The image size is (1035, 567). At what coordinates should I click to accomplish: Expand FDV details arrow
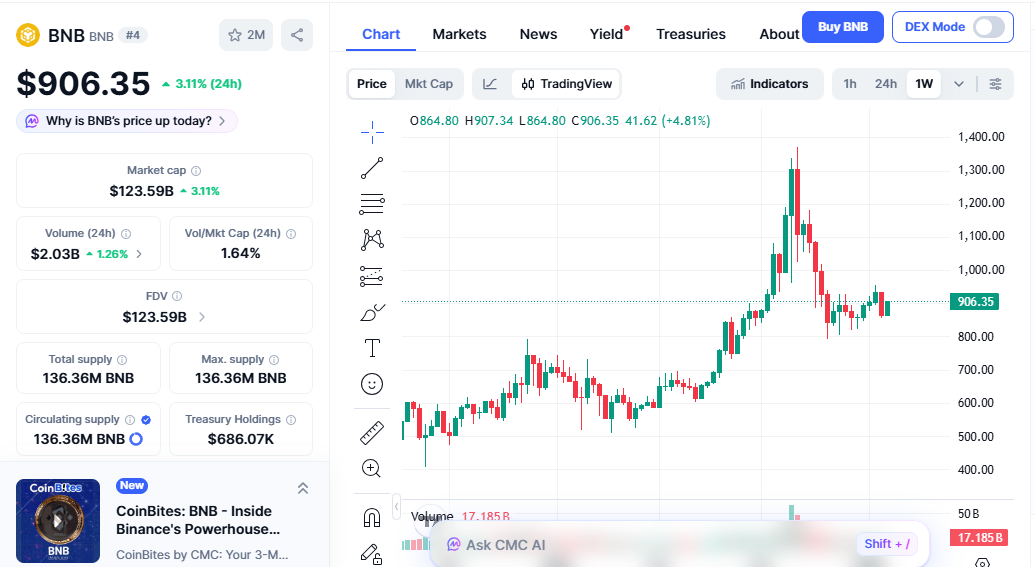click(202, 317)
